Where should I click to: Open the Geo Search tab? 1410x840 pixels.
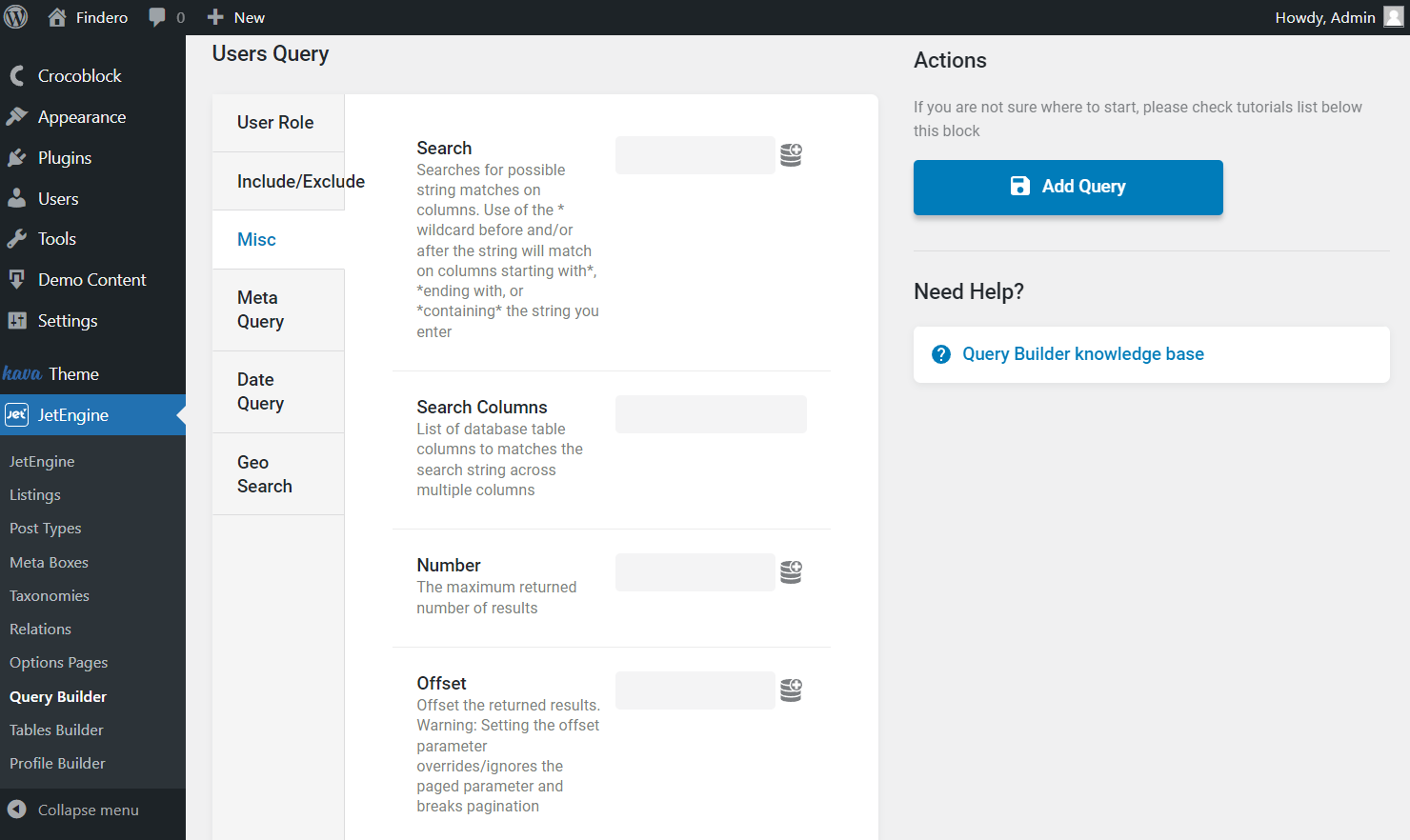(x=278, y=473)
